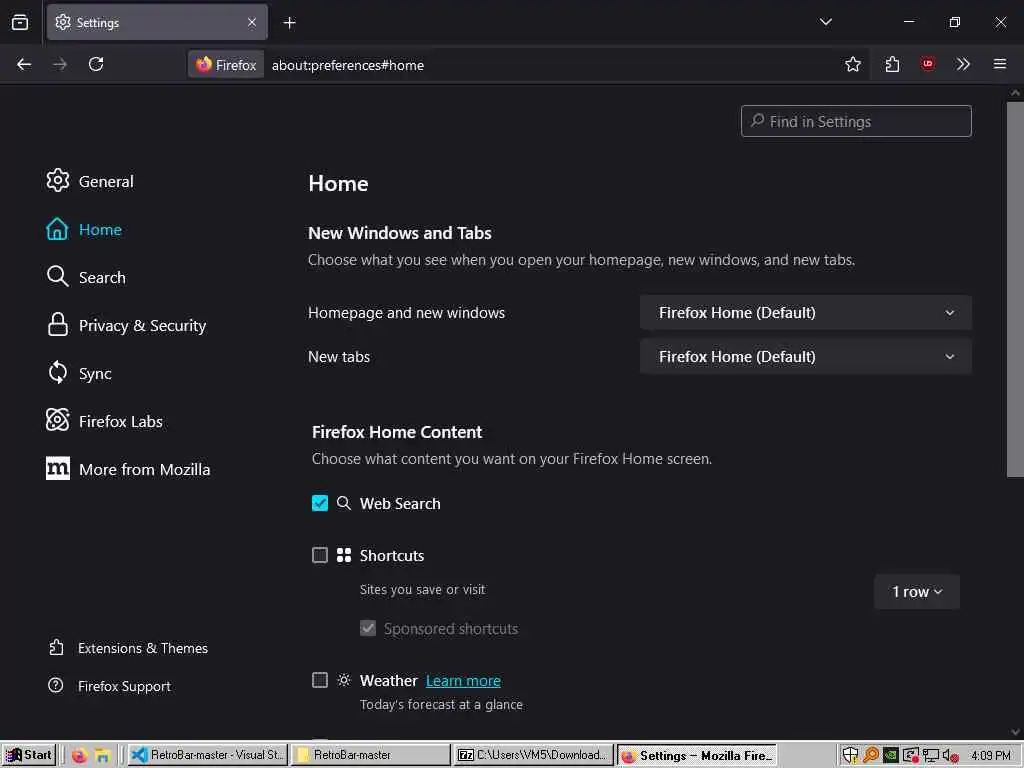Close the Settings tab
This screenshot has width=1024, height=768.
(252, 22)
